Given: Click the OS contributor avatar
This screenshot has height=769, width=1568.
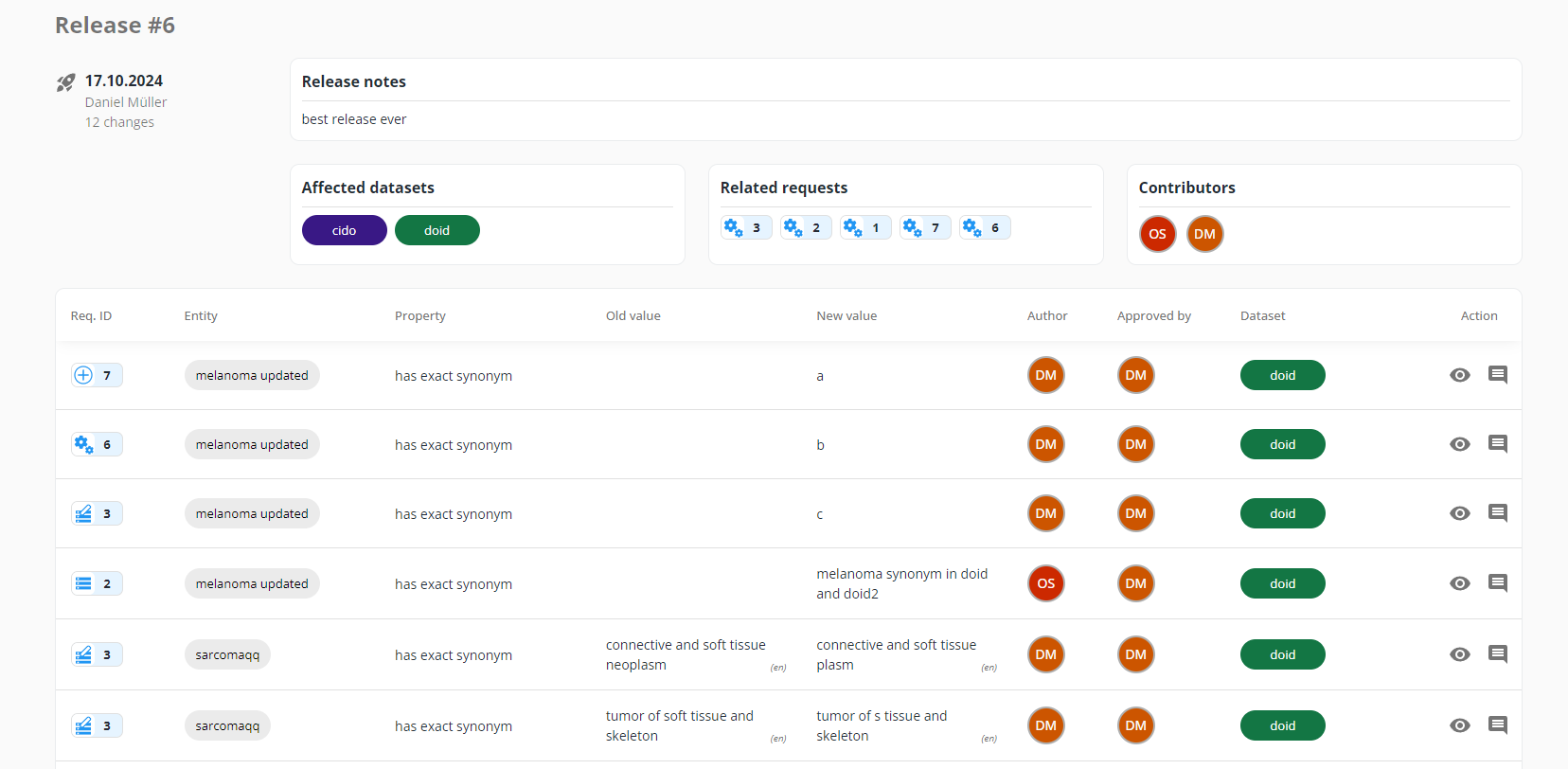Looking at the screenshot, I should pyautogui.click(x=1157, y=234).
